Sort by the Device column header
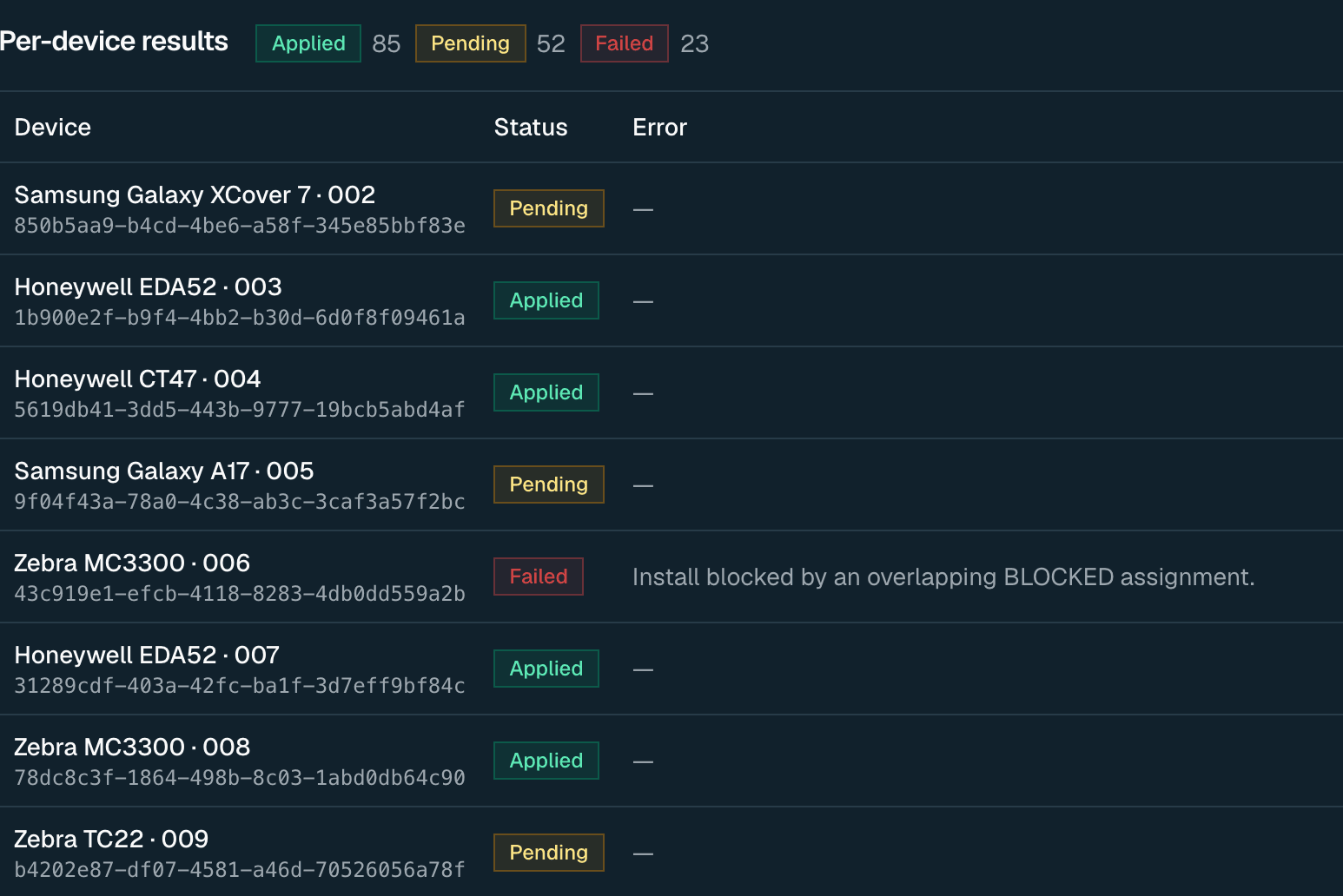Image resolution: width=1343 pixels, height=896 pixels. [x=53, y=128]
